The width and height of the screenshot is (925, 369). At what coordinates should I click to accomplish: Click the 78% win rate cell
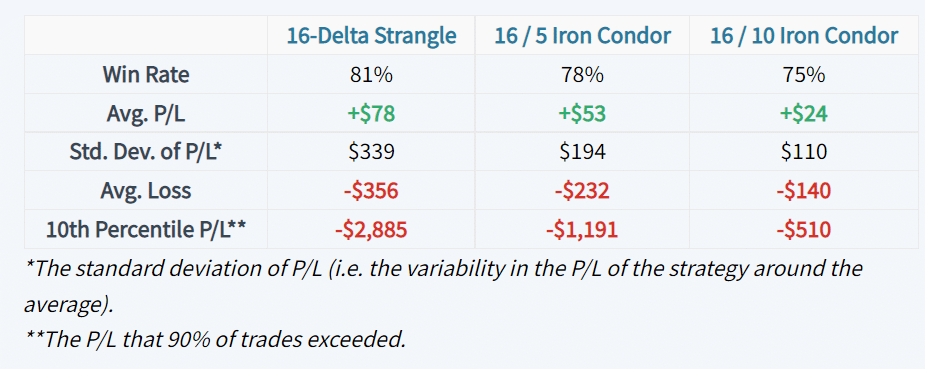tap(582, 75)
